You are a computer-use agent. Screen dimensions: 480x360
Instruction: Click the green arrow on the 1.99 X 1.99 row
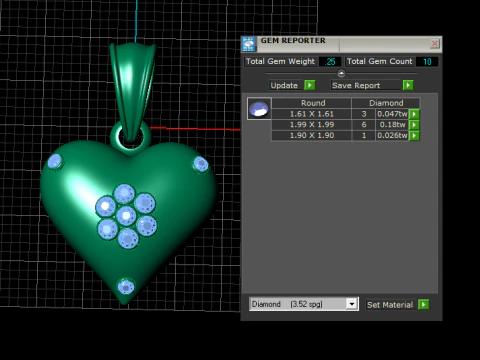pos(414,125)
